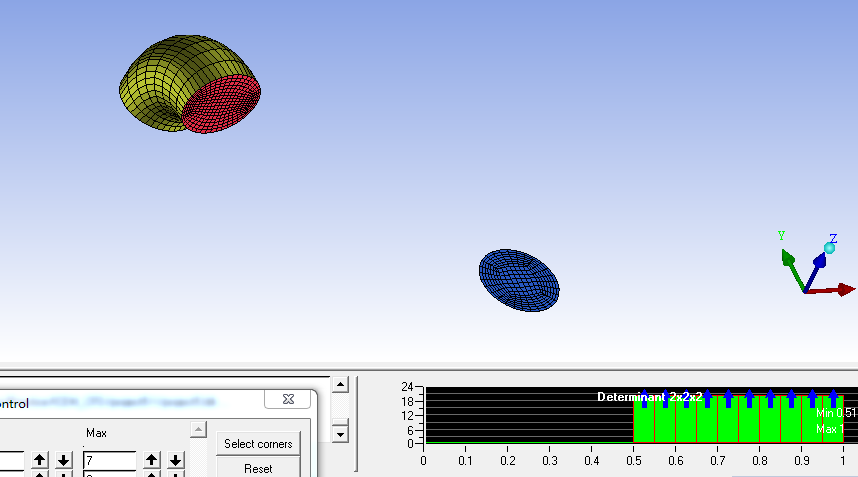The image size is (858, 477).
Task: Select the histogram bar for 0.7 to 0.75
Action: click(x=728, y=418)
